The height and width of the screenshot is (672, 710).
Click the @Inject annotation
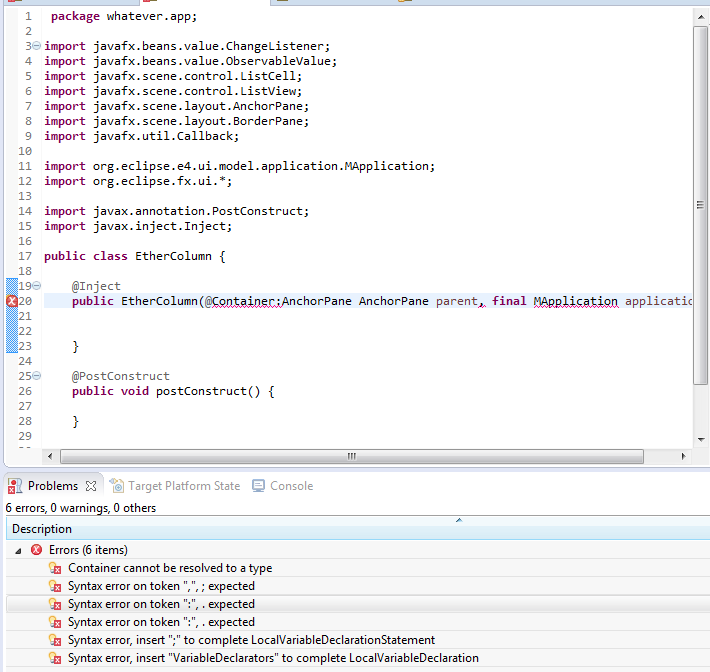(x=96, y=286)
